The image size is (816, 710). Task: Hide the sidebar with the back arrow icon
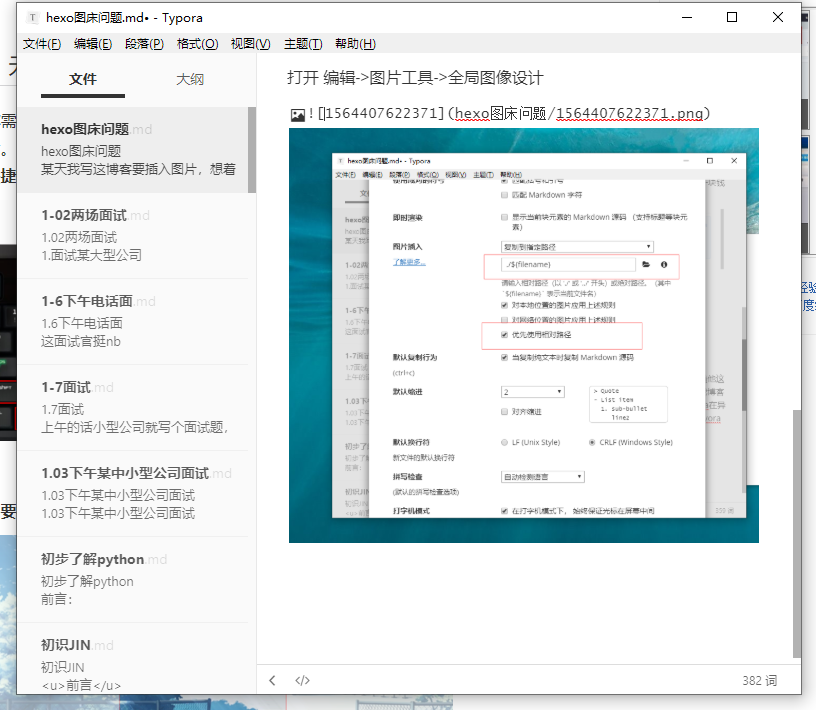click(x=272, y=680)
